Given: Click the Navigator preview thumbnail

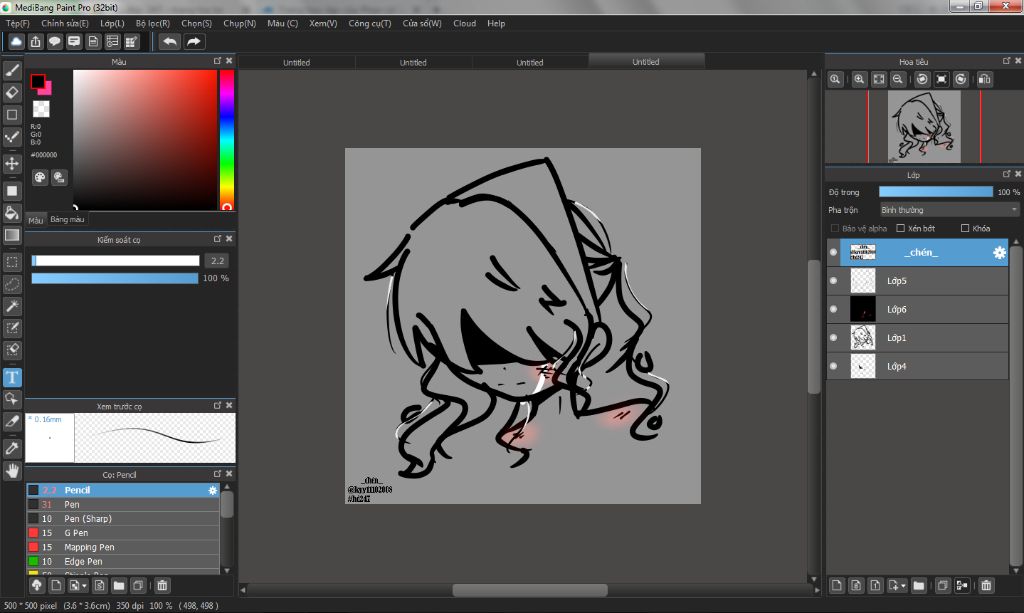Looking at the screenshot, I should pos(923,127).
